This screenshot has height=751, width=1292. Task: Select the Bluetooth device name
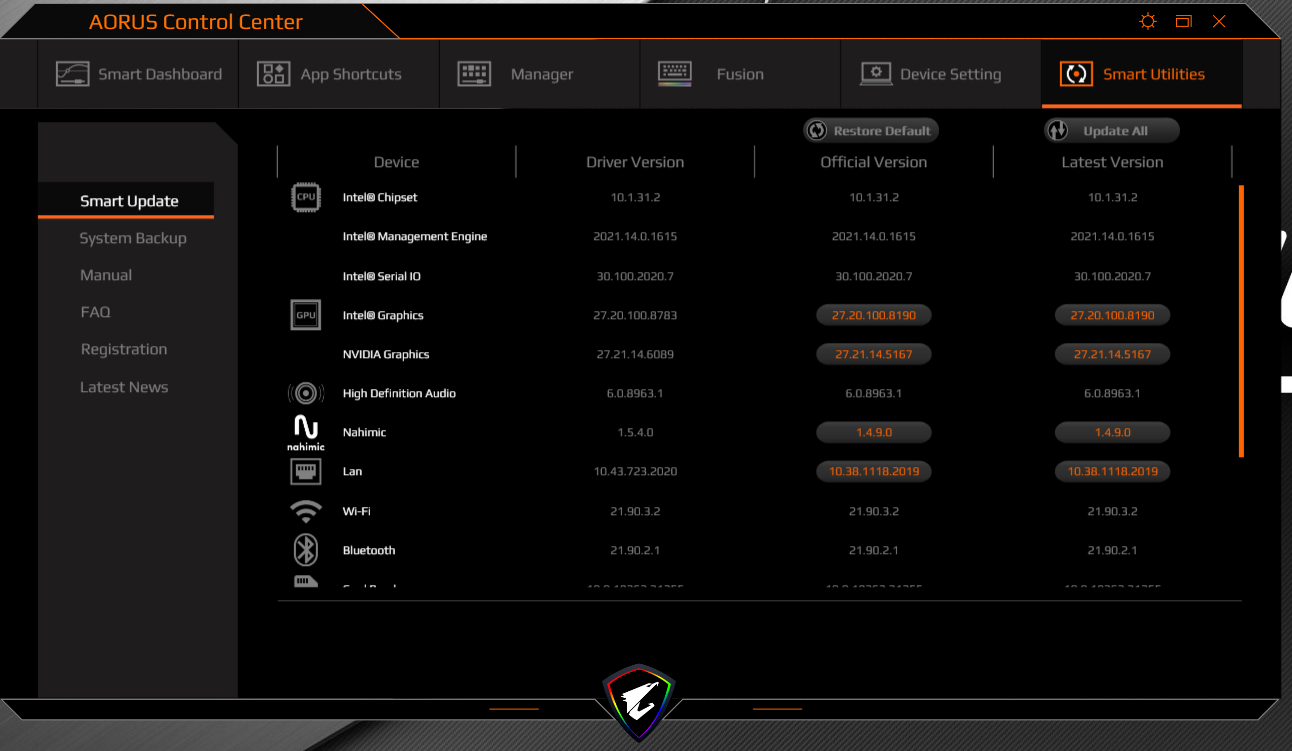tap(369, 550)
